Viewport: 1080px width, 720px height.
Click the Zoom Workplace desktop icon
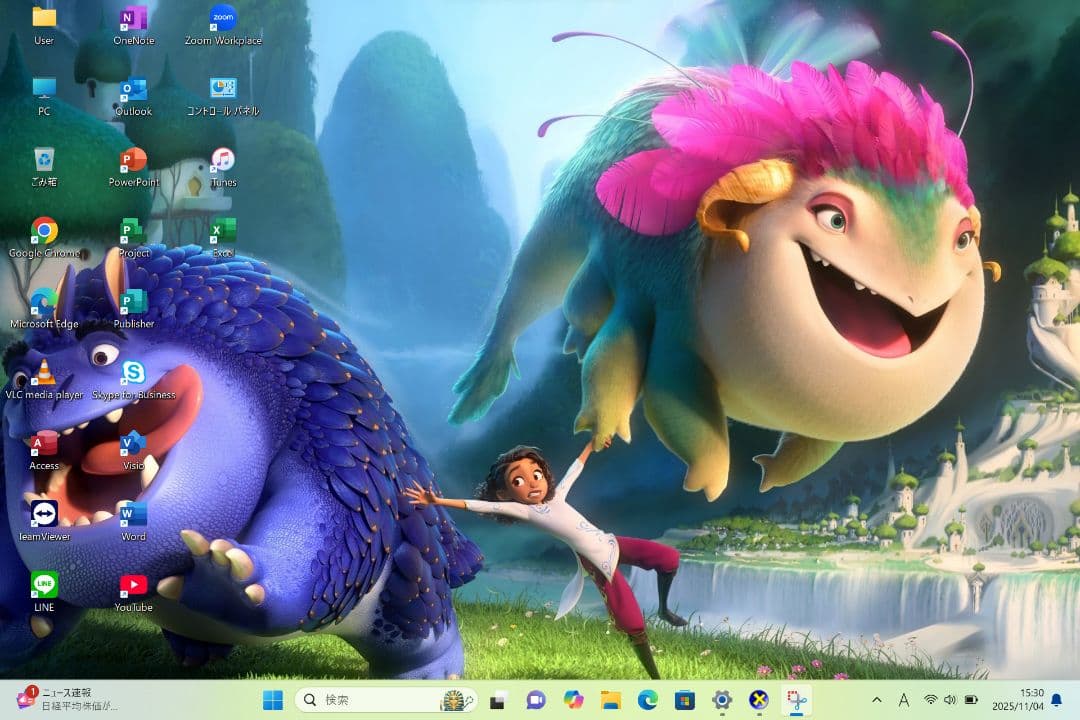coord(223,19)
